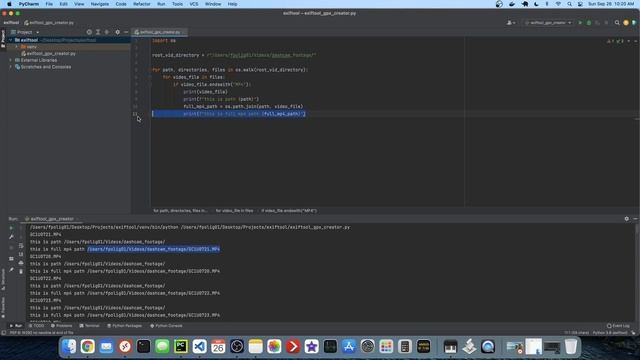Click Python interpreter in status bar
The width and height of the screenshot is (640, 360).
click(x=609, y=333)
